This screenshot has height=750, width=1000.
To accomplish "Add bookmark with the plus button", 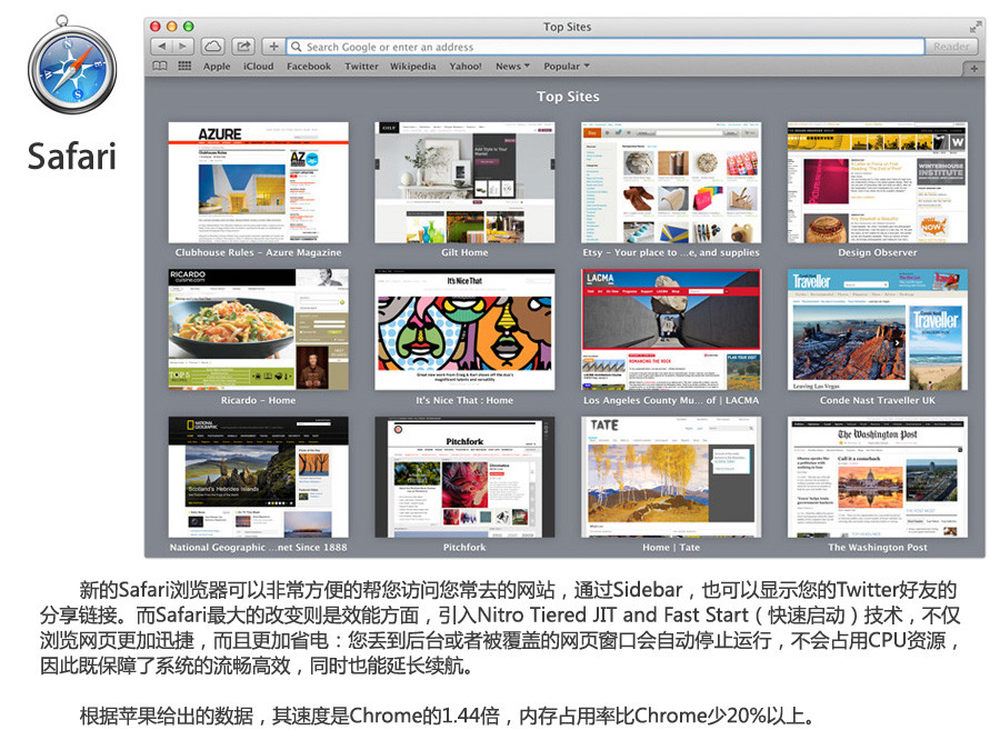I will (273, 47).
